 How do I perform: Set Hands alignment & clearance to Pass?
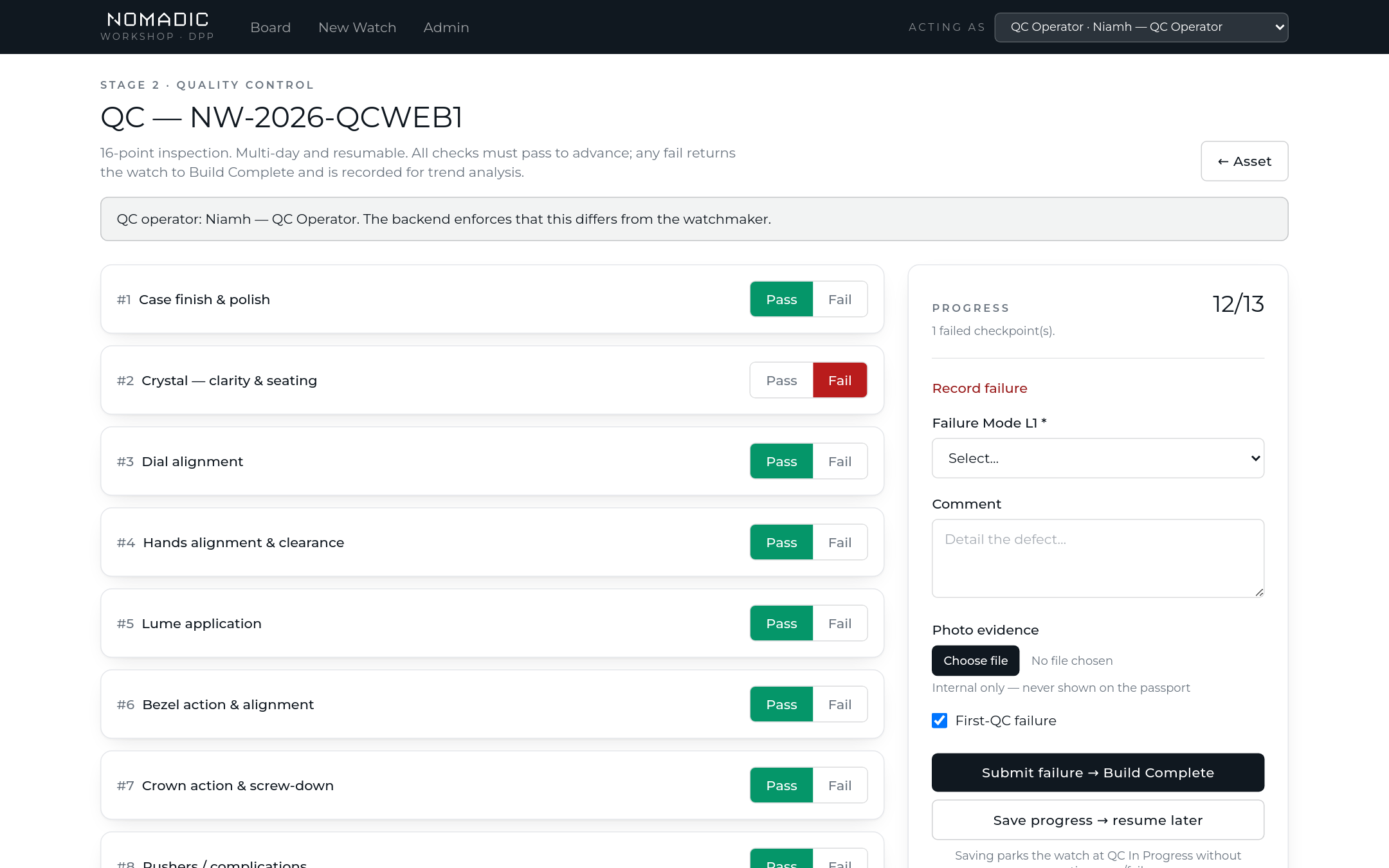click(x=781, y=543)
